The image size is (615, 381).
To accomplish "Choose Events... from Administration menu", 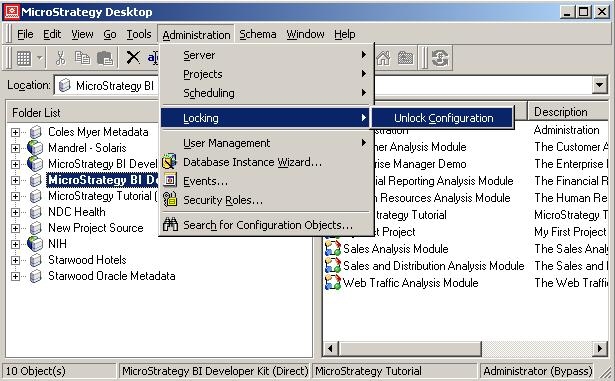I will 265,180.
